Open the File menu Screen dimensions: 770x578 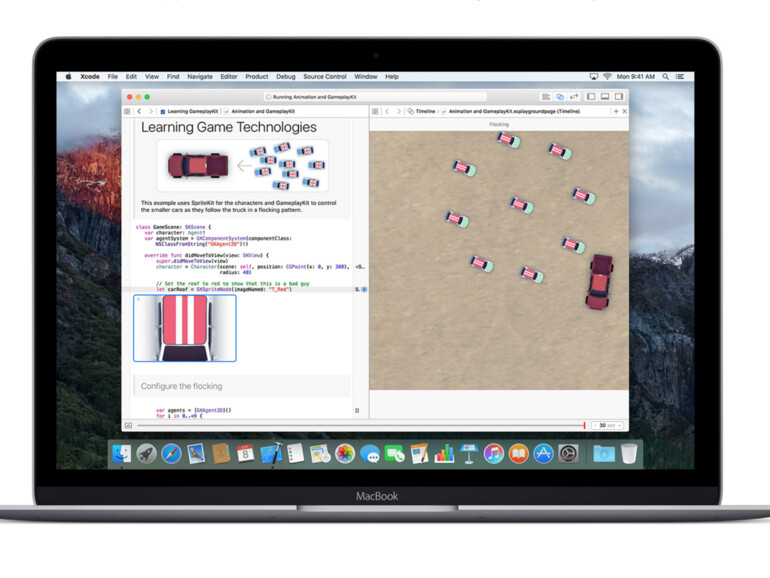[113, 77]
